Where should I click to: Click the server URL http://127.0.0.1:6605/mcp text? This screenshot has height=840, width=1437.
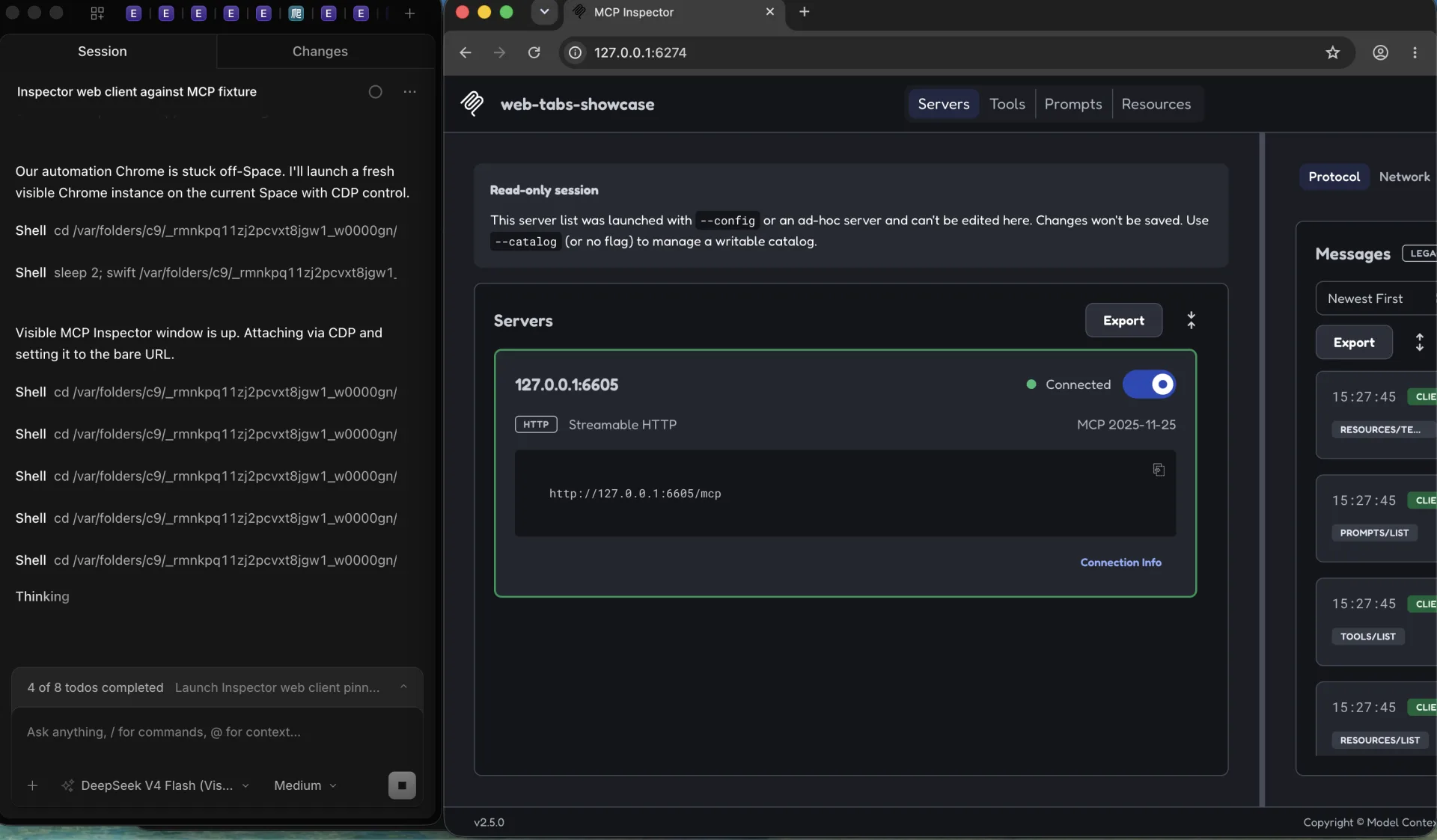[x=635, y=494]
